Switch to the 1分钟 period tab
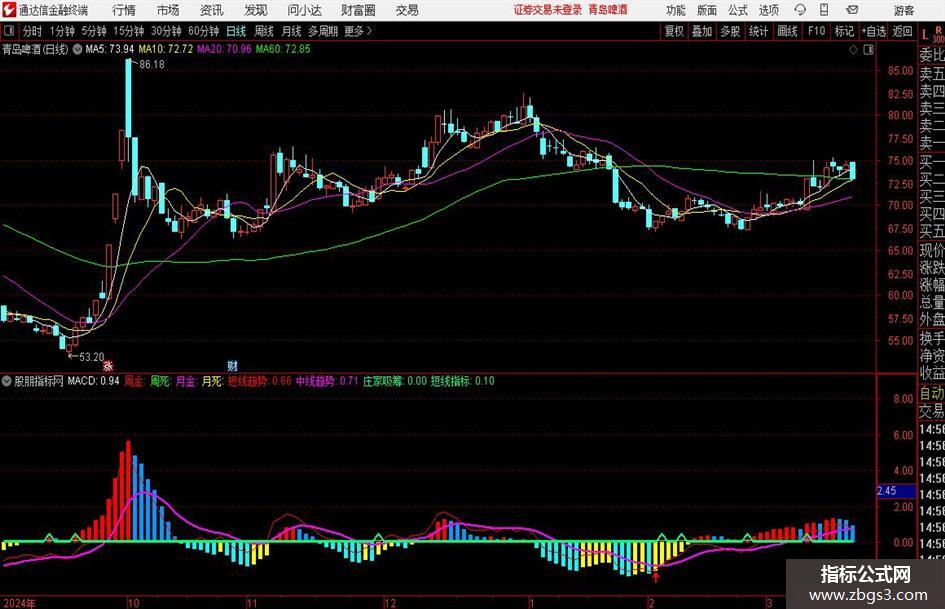 pyautogui.click(x=62, y=31)
